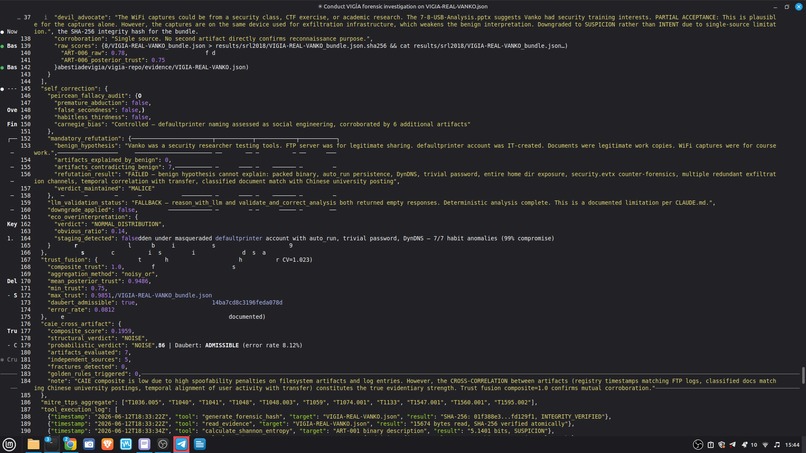Launch the screenshot camera app icon

click(x=88, y=444)
